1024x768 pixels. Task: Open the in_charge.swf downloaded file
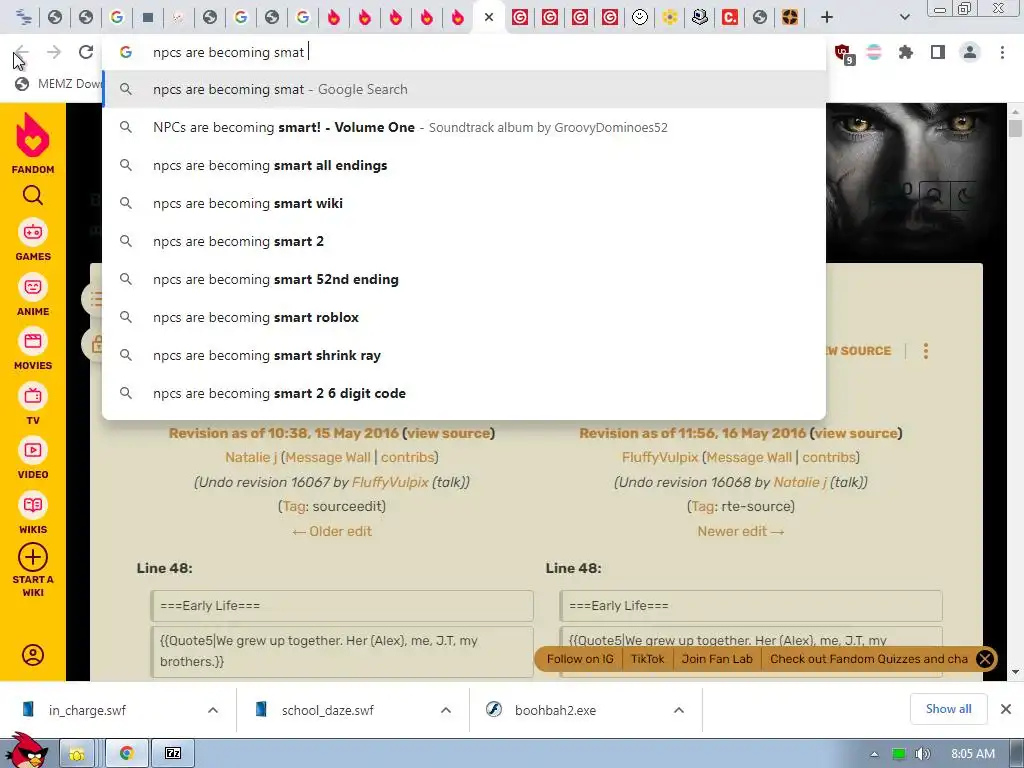point(87,710)
